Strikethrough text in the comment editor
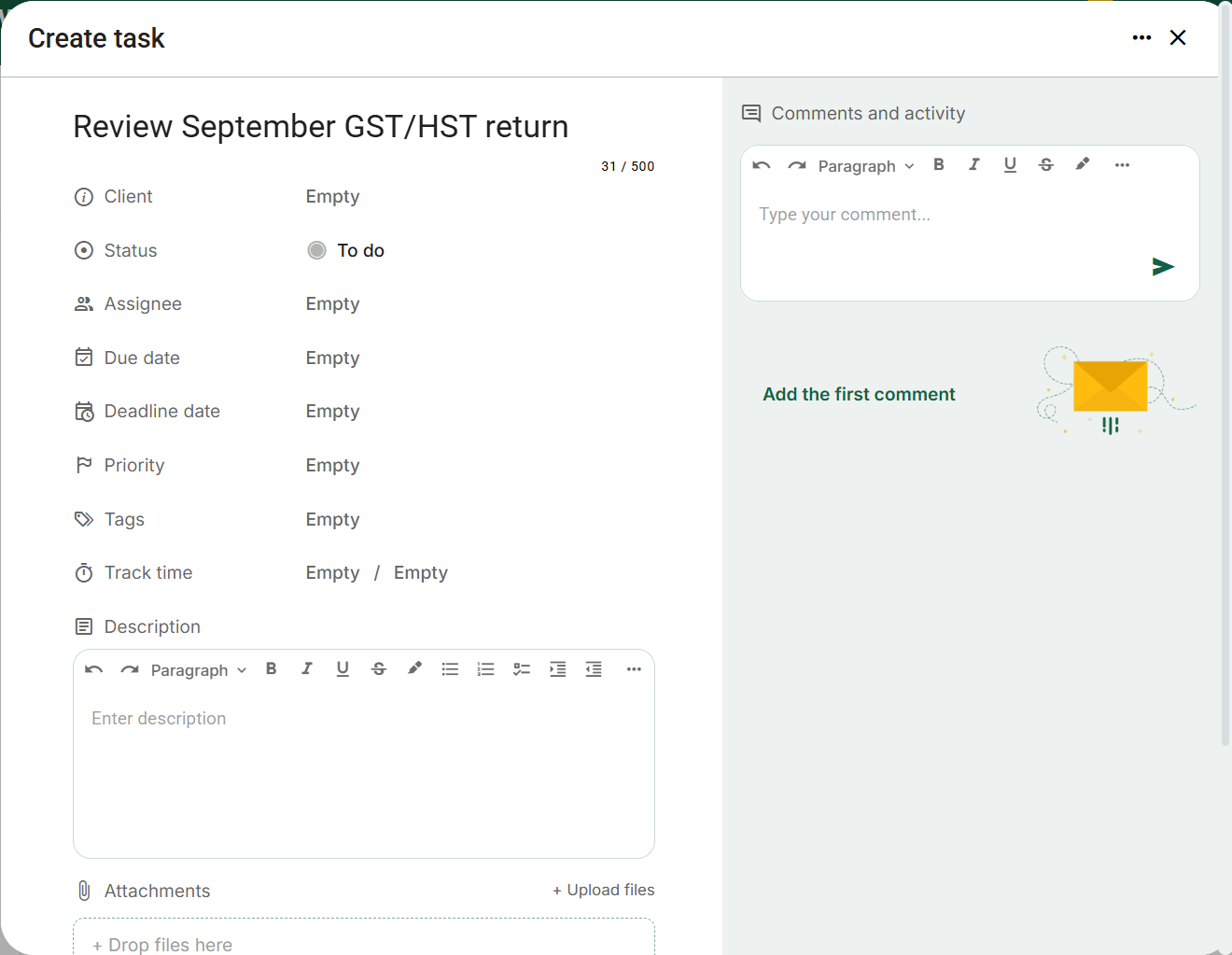 [1046, 164]
